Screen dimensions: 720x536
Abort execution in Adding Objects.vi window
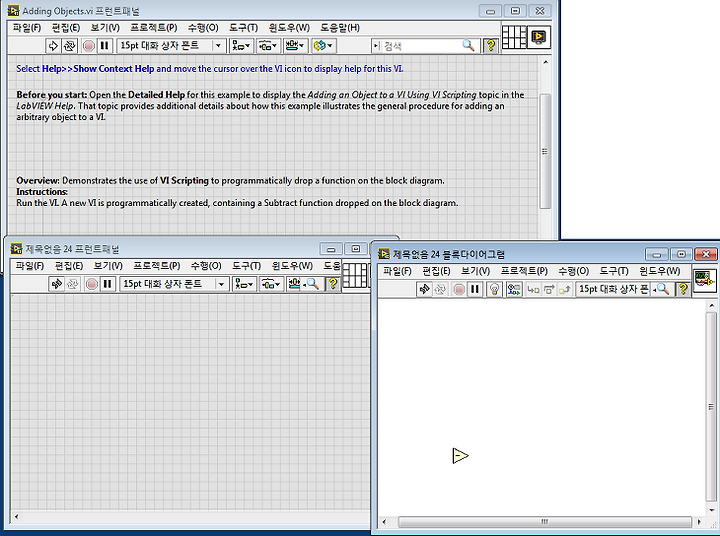pos(89,45)
